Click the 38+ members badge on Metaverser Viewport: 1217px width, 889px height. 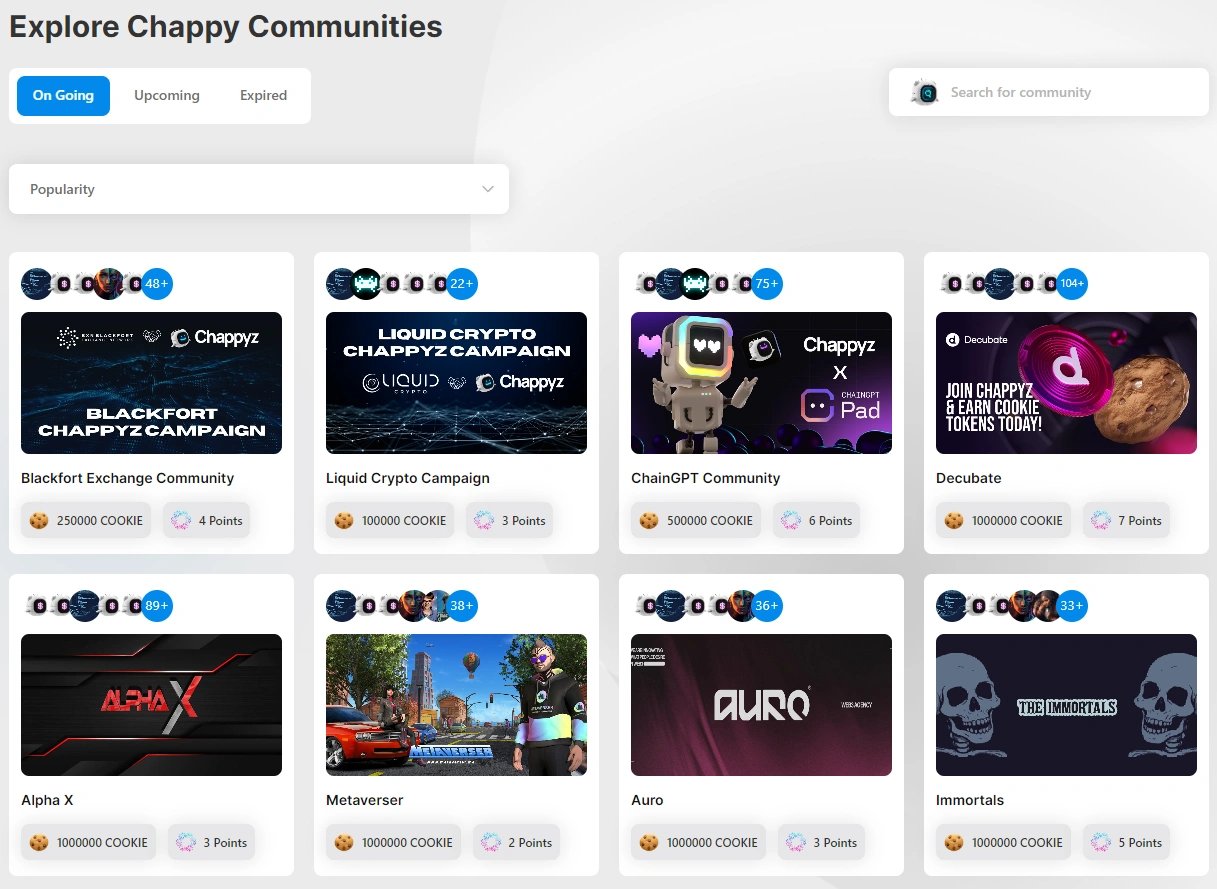462,606
